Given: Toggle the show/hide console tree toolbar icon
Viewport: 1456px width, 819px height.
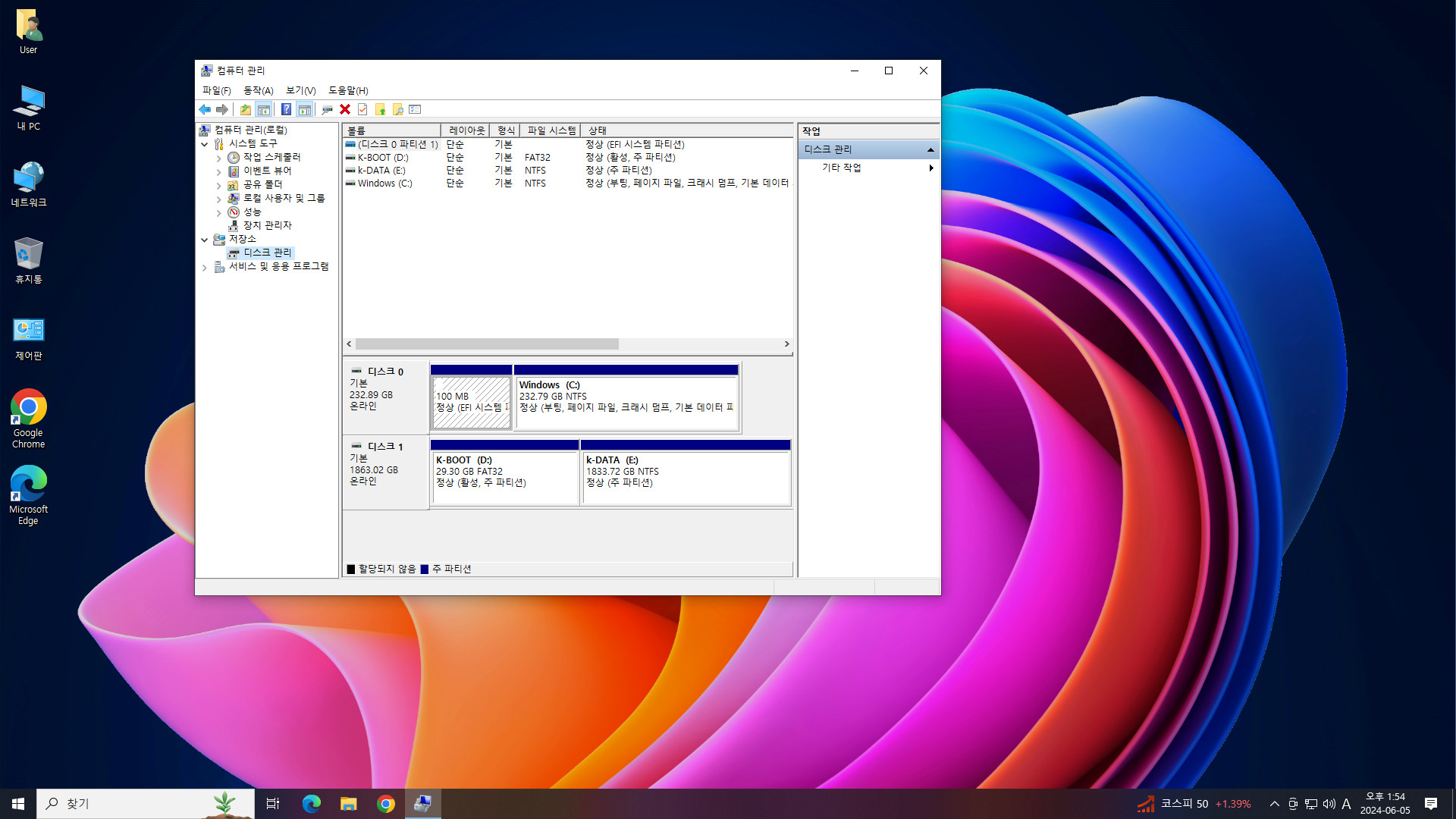Looking at the screenshot, I should pos(264,110).
